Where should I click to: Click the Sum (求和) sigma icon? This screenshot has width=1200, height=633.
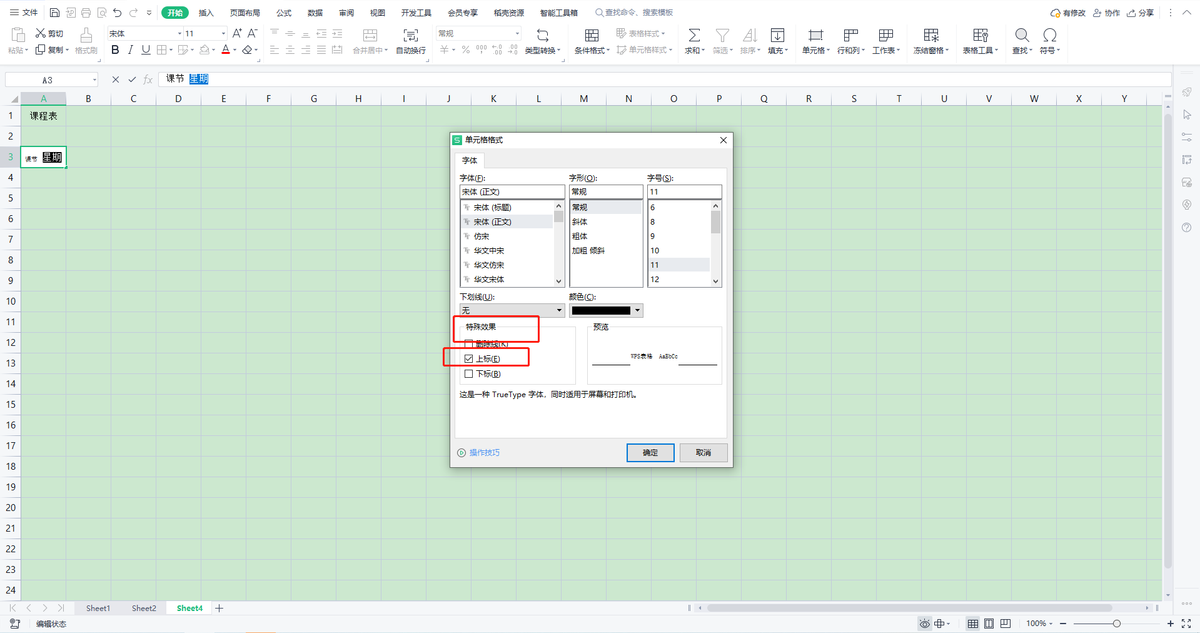click(x=694, y=35)
